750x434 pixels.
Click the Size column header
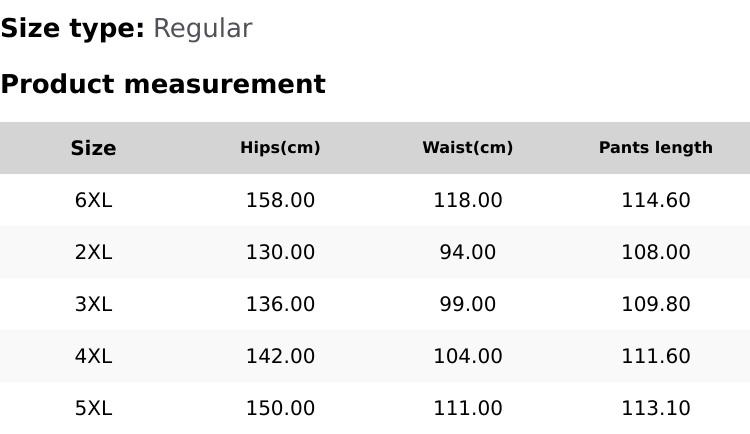93,148
